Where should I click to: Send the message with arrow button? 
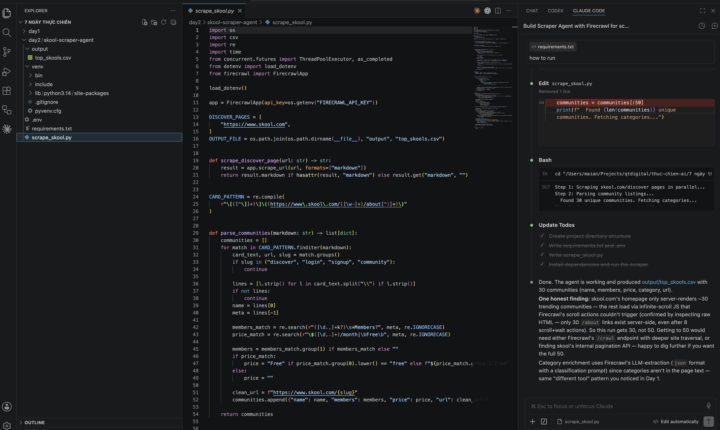click(x=709, y=421)
